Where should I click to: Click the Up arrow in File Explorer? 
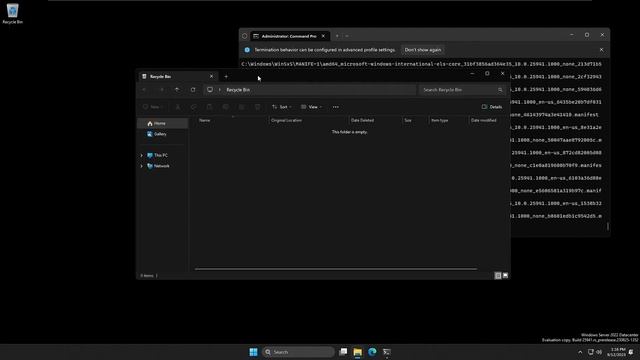(177, 90)
